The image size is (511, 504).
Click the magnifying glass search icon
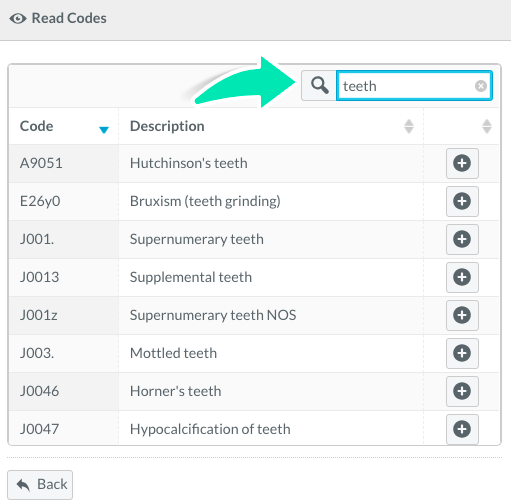click(x=319, y=86)
